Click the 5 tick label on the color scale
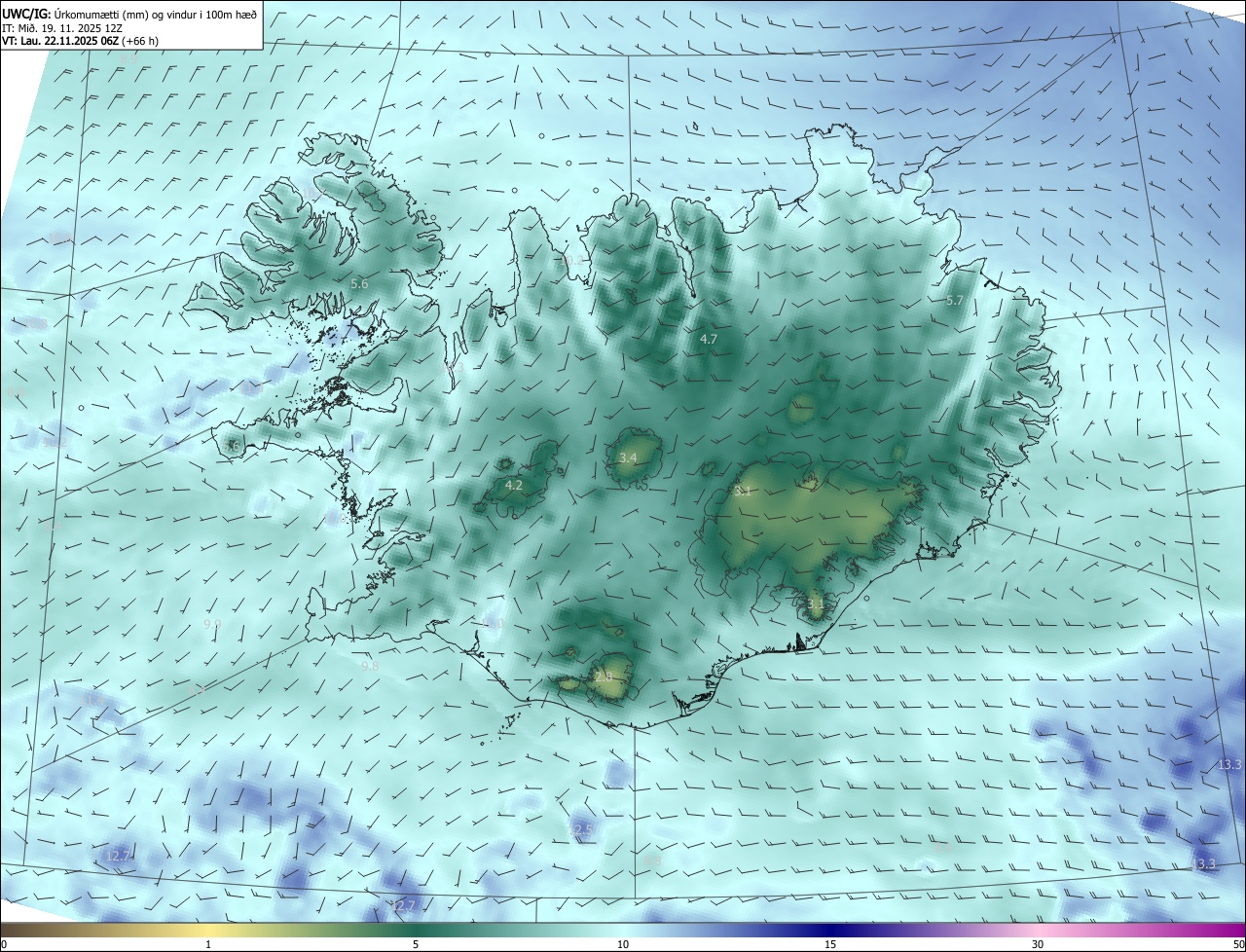The width and height of the screenshot is (1246, 952). point(416,944)
